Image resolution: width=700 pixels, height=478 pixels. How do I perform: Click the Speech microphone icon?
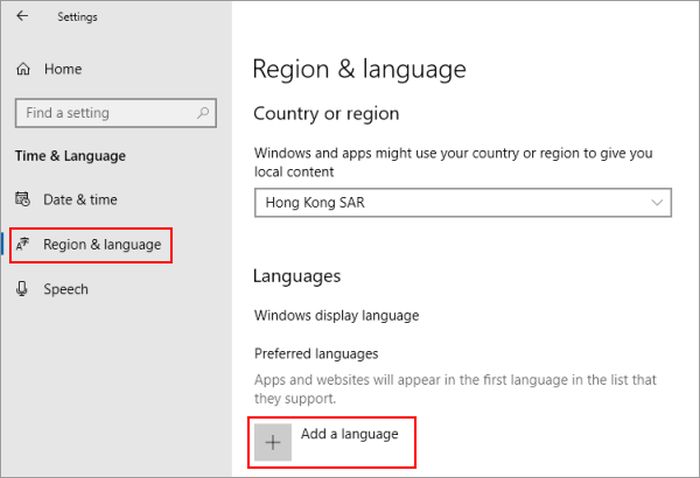[24, 289]
